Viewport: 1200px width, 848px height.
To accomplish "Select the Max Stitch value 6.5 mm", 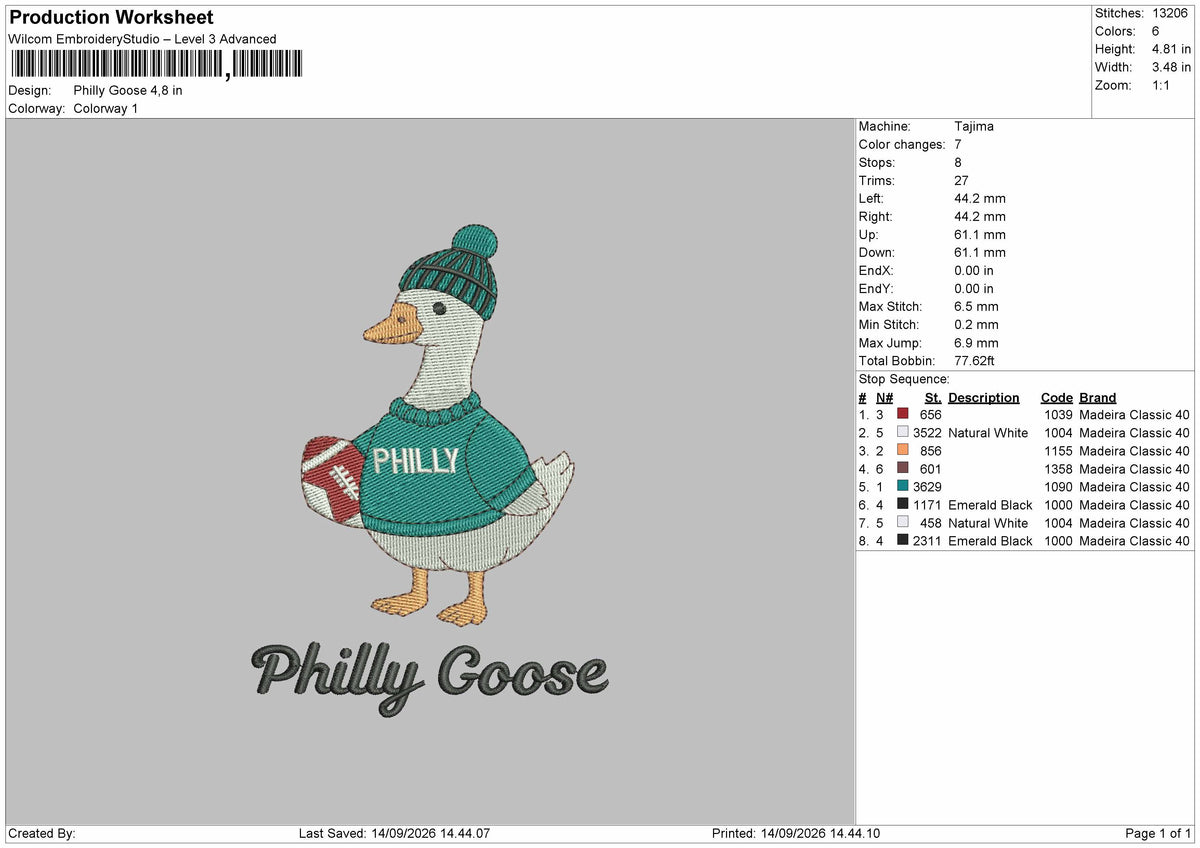I will [976, 307].
